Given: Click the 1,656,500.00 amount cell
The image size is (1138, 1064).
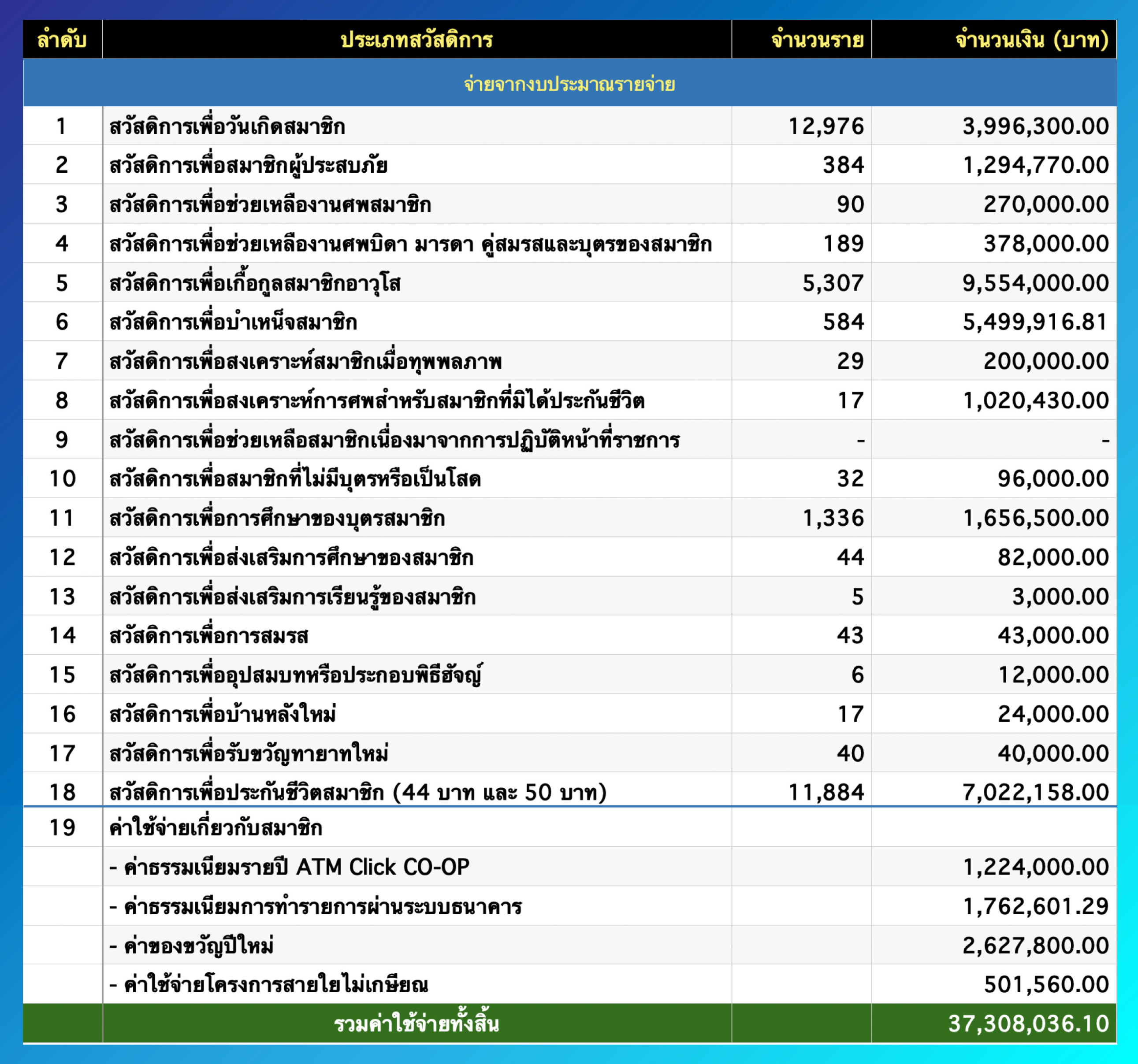Looking at the screenshot, I should [1035, 518].
